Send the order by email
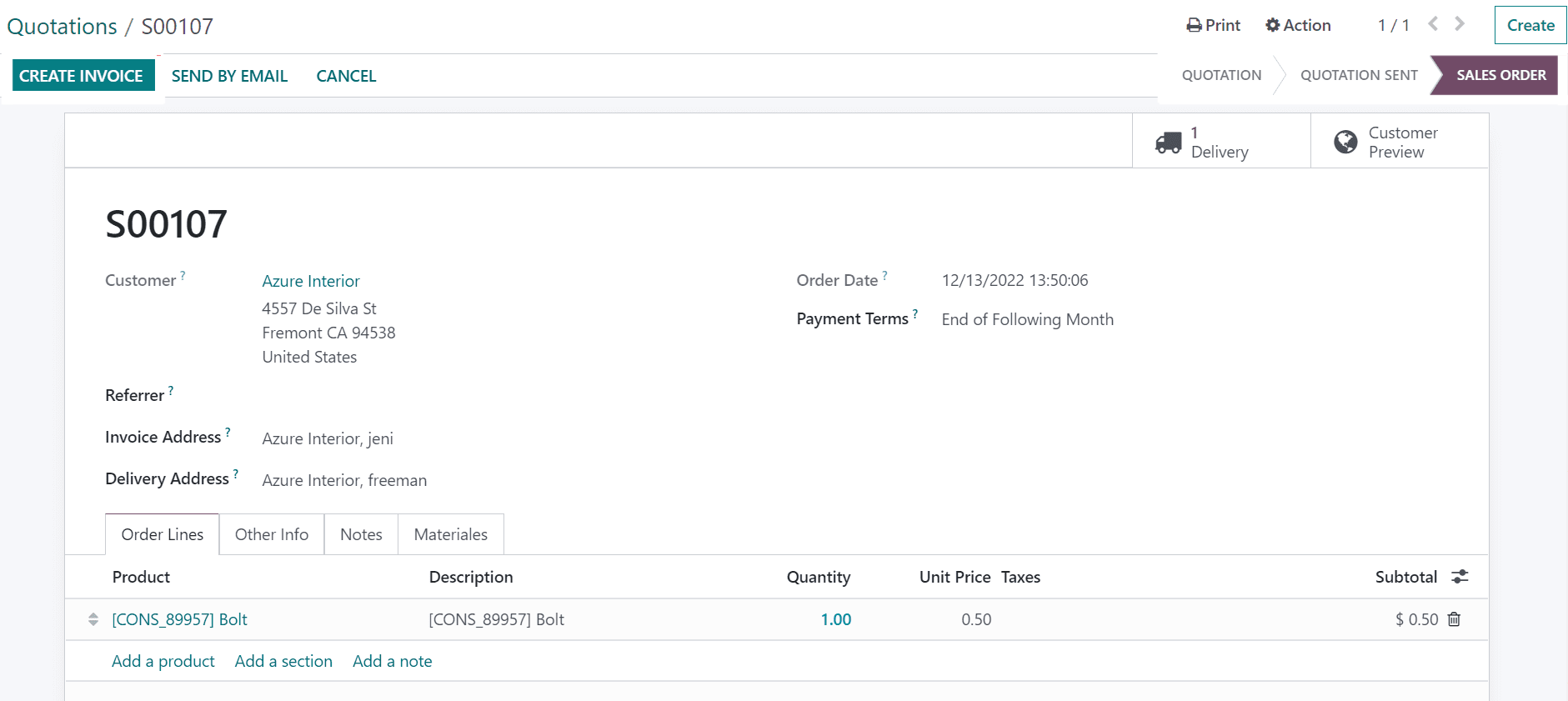Image resolution: width=1568 pixels, height=701 pixels. click(229, 76)
